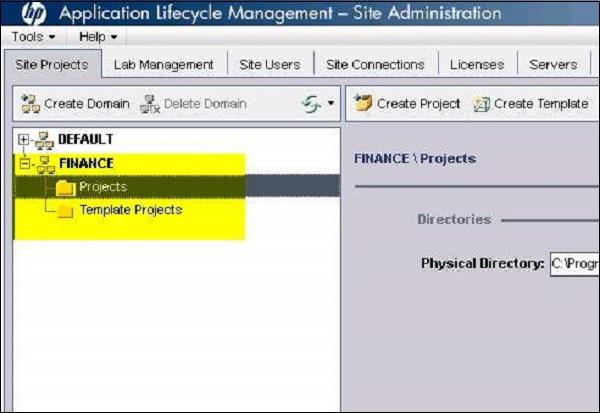Image resolution: width=600 pixels, height=413 pixels.
Task: Select Projects folder under FINANCE
Action: (103, 187)
